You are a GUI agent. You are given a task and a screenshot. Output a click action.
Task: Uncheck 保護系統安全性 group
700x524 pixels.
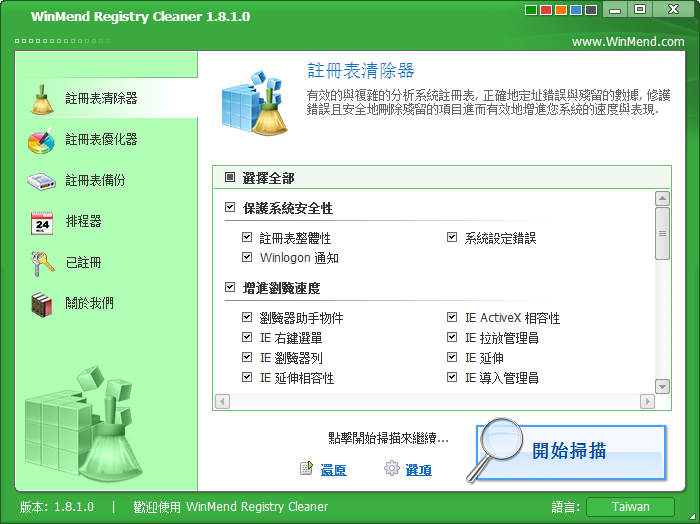tap(230, 207)
